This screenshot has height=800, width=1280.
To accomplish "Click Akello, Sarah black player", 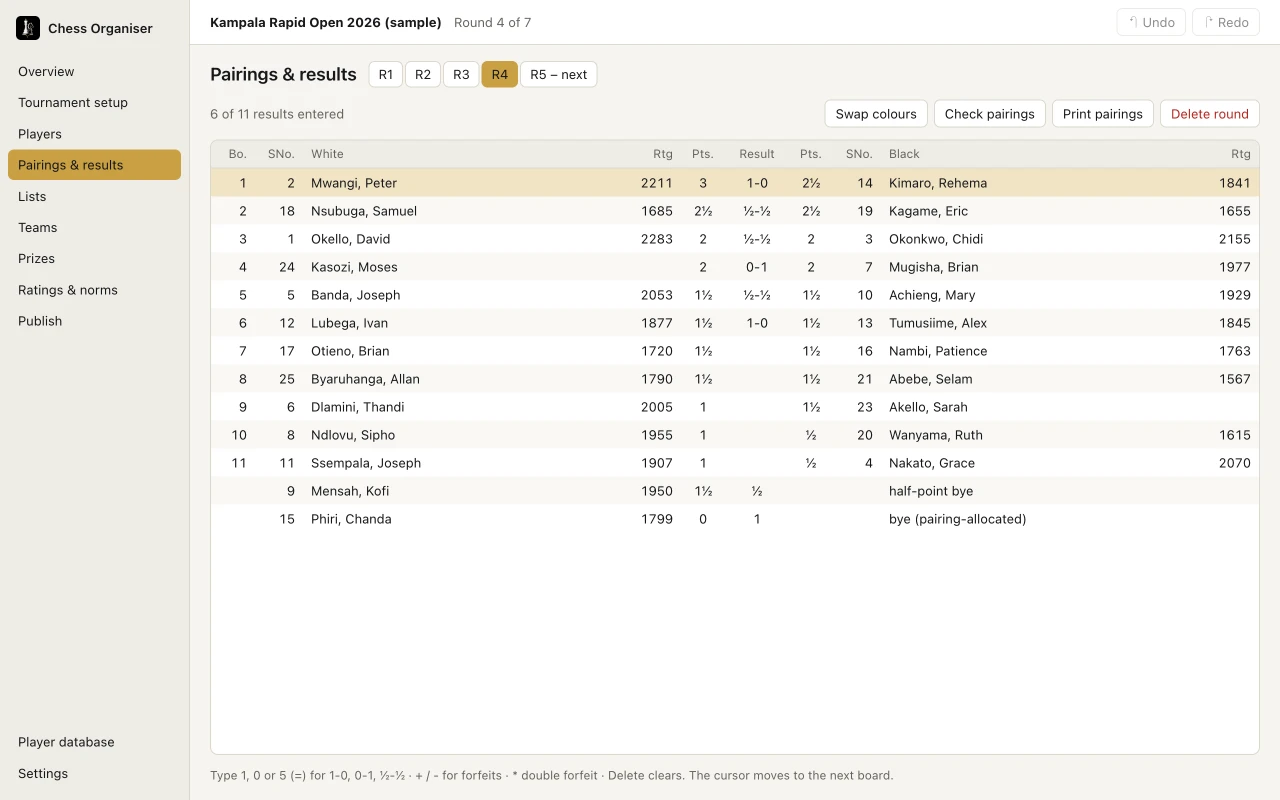I will 928,407.
